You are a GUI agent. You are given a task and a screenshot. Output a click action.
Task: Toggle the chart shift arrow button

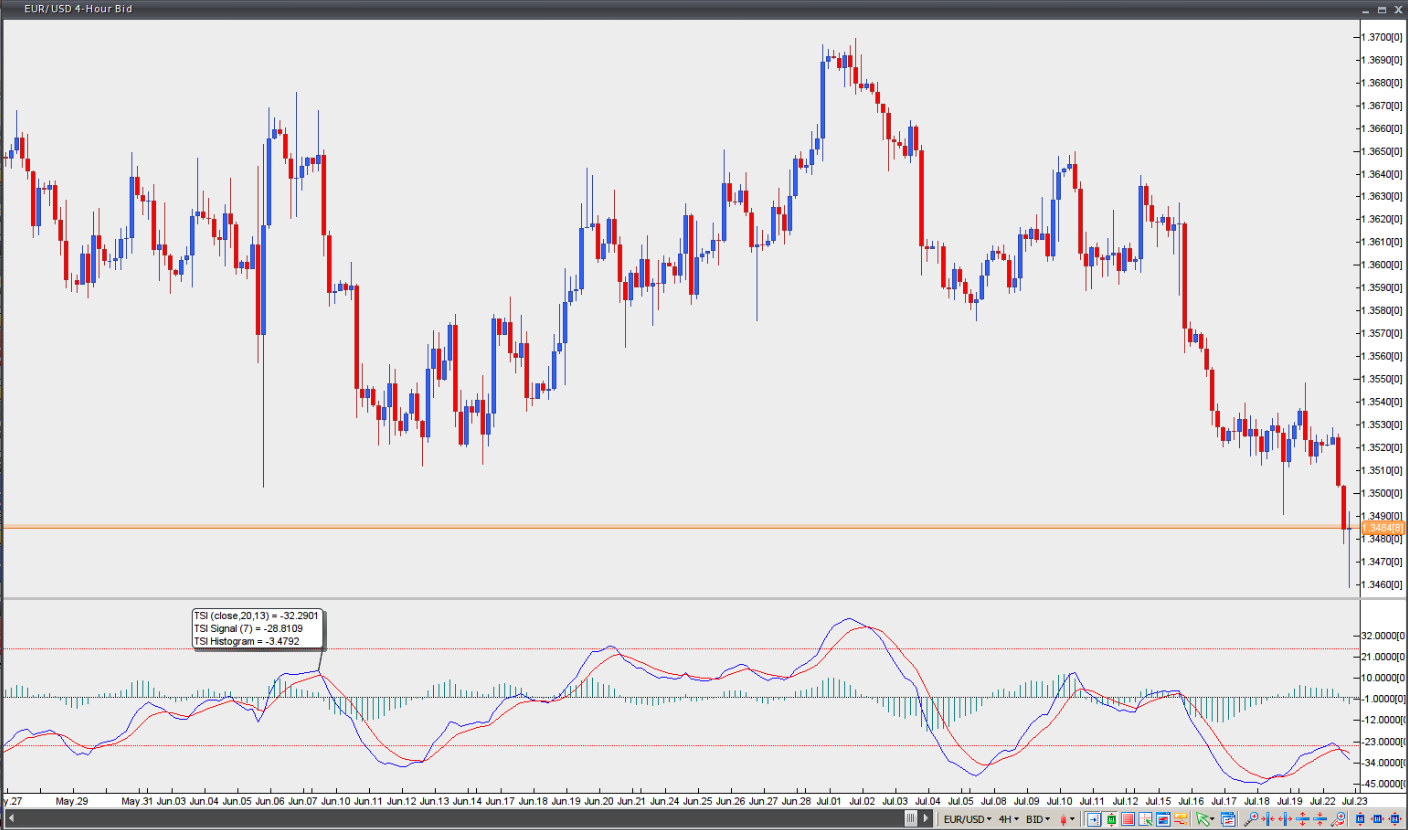pyautogui.click(x=1093, y=820)
